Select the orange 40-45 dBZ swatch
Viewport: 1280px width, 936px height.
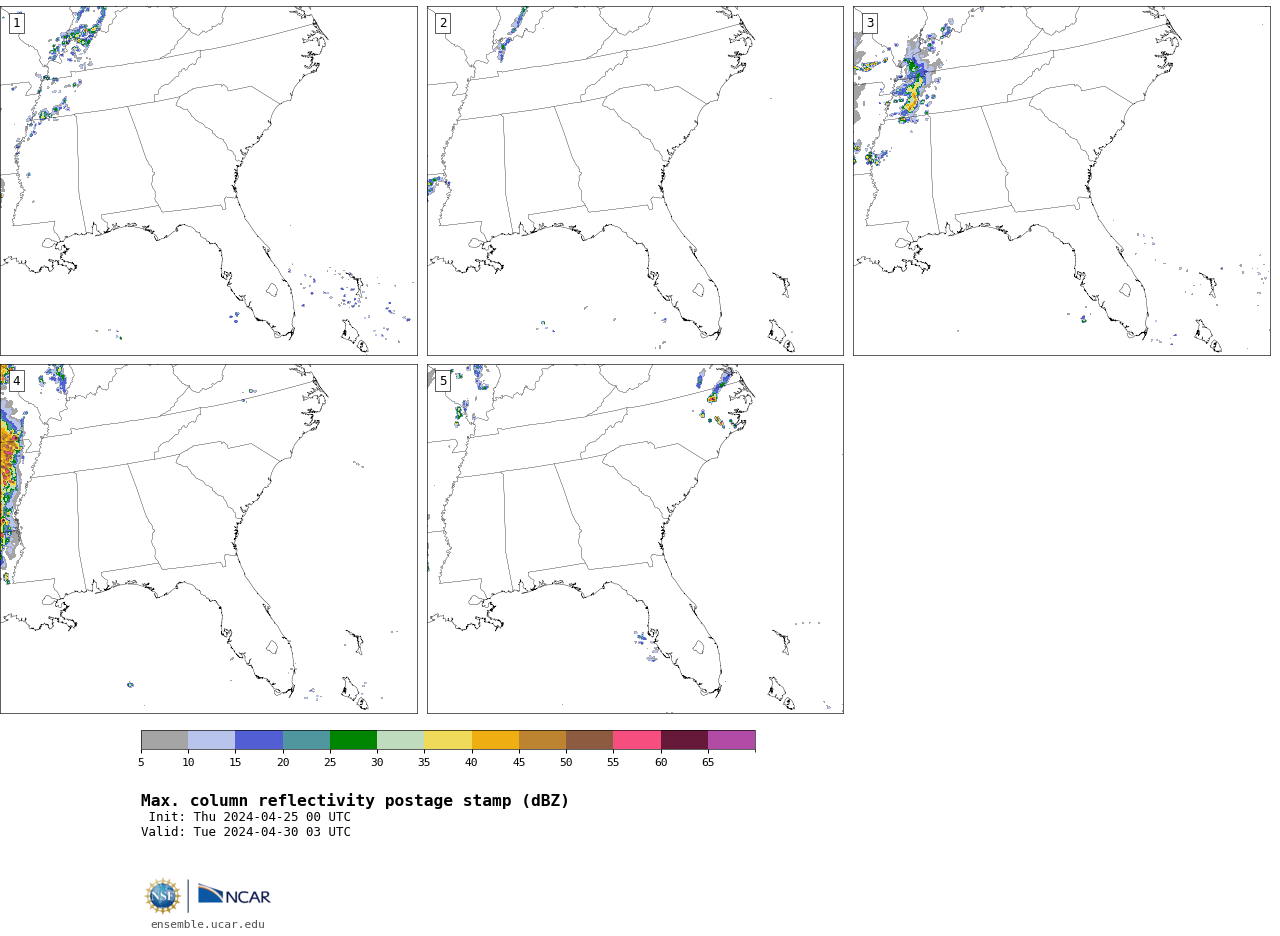click(495, 740)
